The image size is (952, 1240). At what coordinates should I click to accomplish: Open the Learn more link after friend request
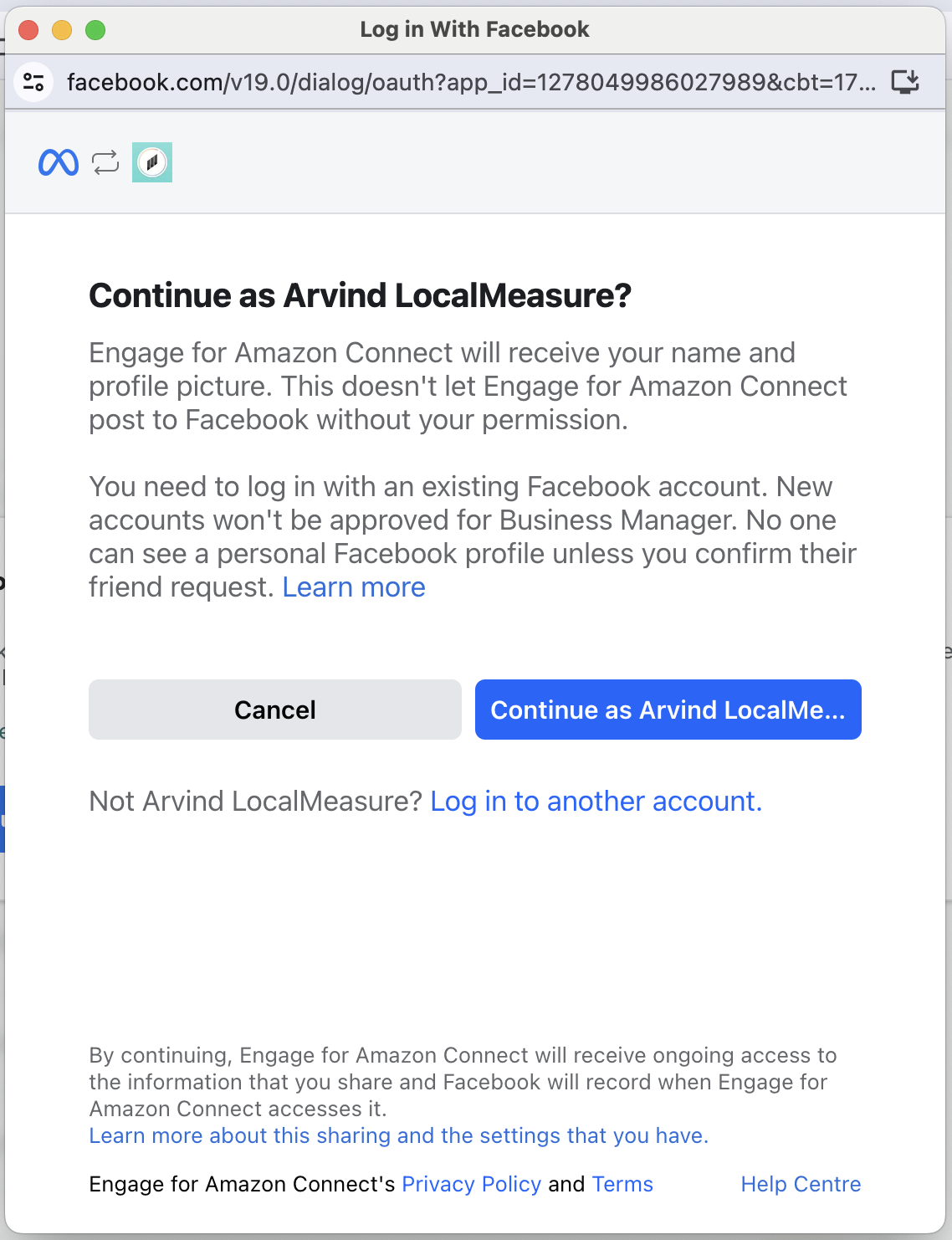[354, 587]
